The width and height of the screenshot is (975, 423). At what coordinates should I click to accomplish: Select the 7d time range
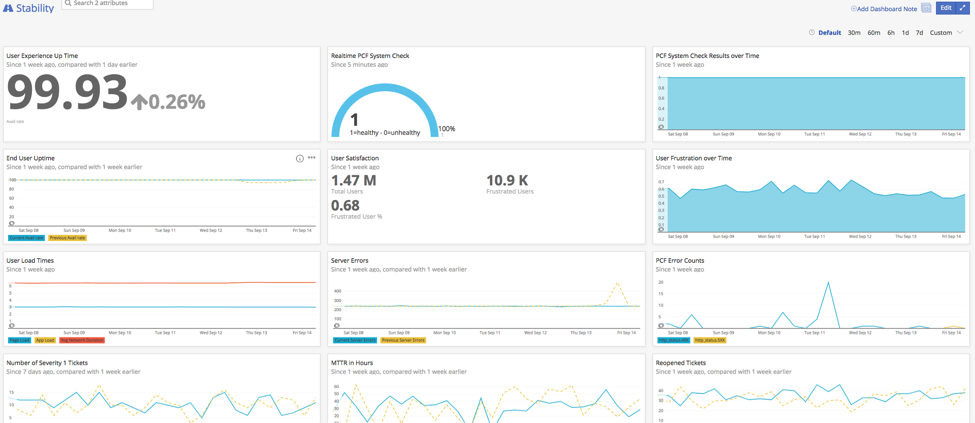coord(919,33)
